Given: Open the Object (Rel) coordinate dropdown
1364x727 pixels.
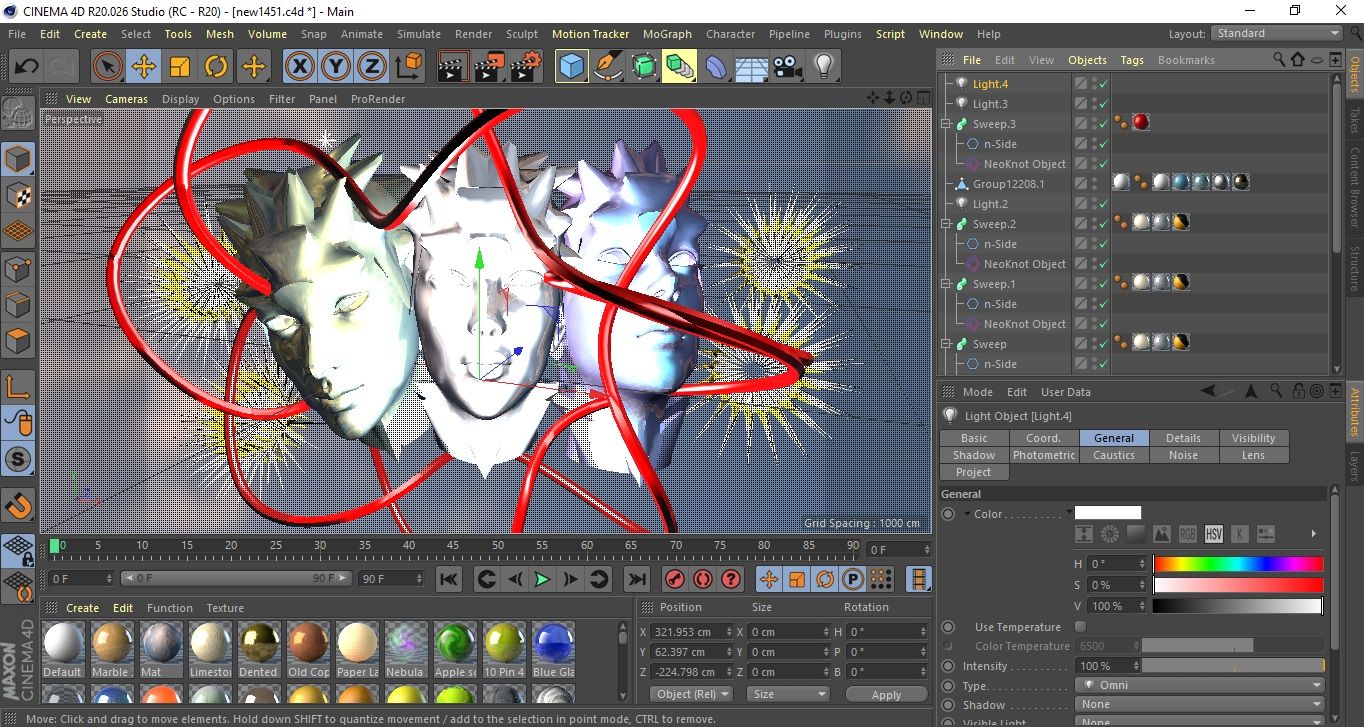Looking at the screenshot, I should tap(691, 694).
